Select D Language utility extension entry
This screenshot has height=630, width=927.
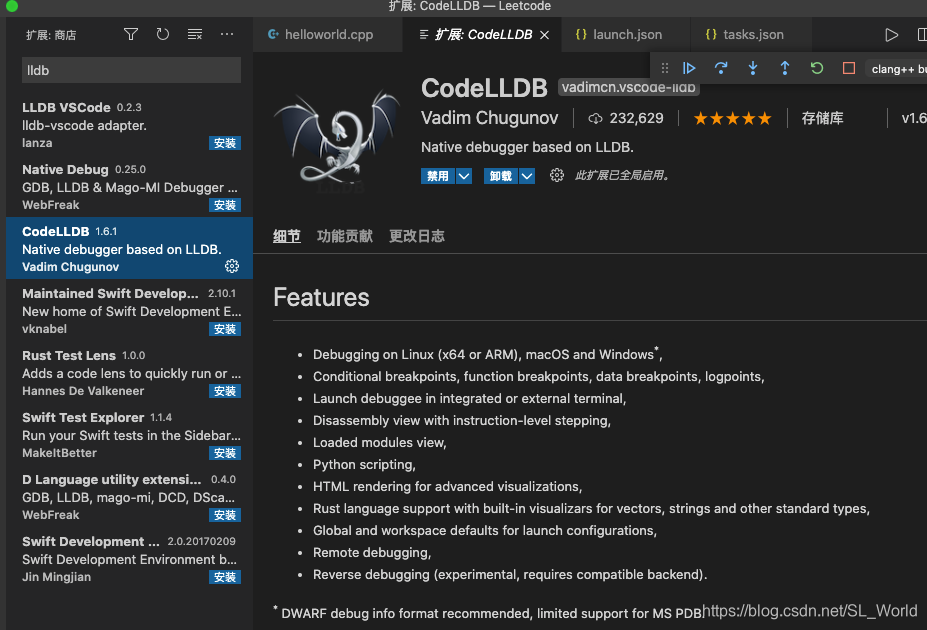129,496
